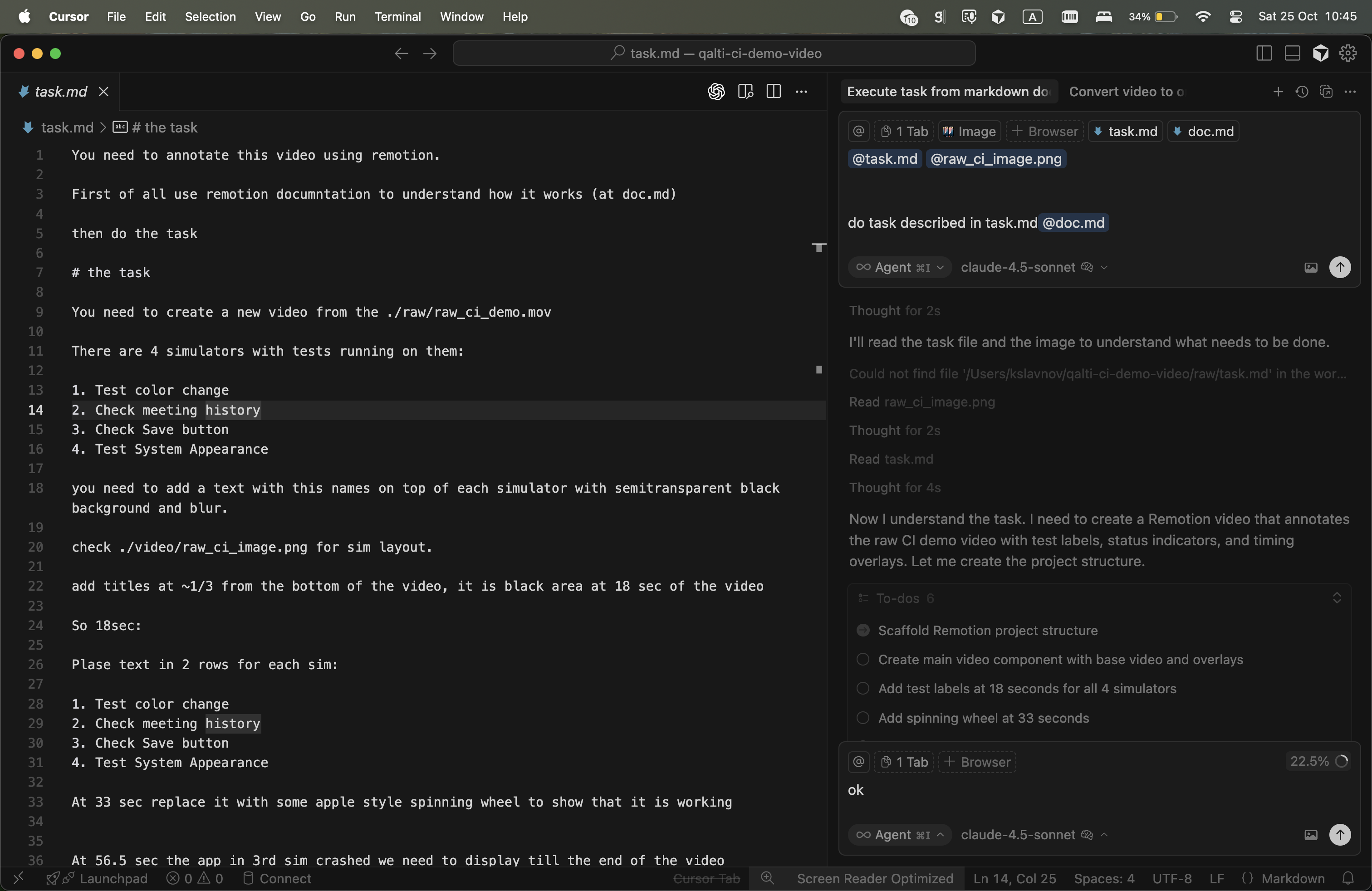1372x891 pixels.
Task: Switch to "Convert video to" chat tab
Action: click(x=1126, y=92)
